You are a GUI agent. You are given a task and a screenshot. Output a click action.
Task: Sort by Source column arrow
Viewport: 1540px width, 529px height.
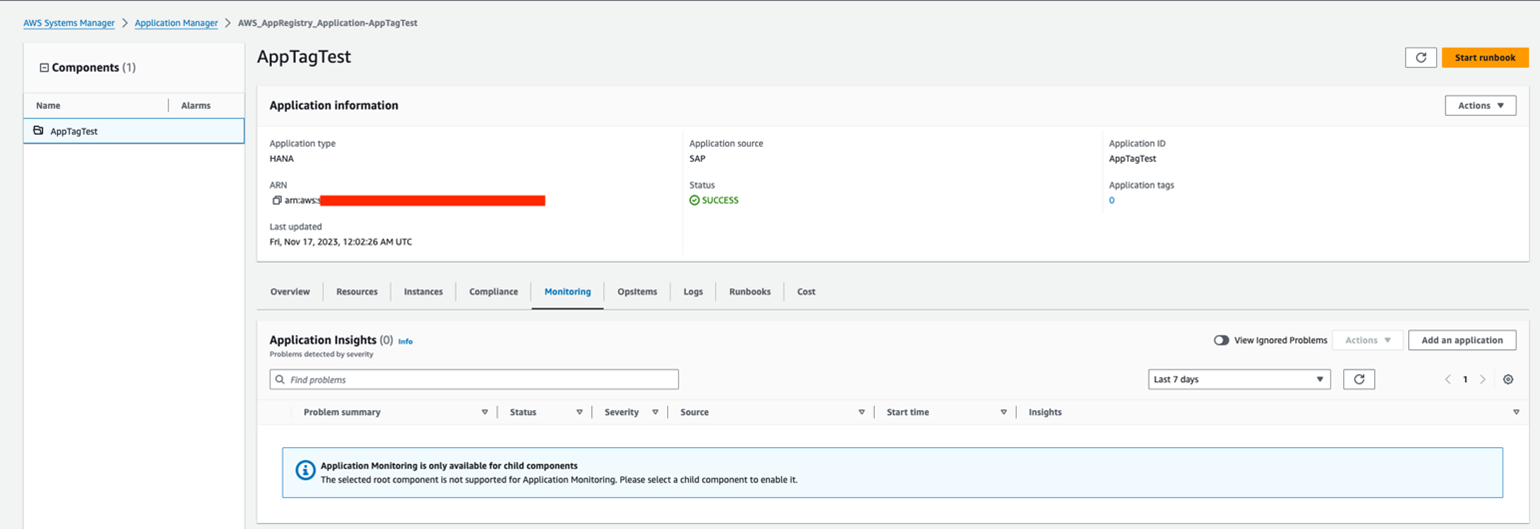point(861,412)
